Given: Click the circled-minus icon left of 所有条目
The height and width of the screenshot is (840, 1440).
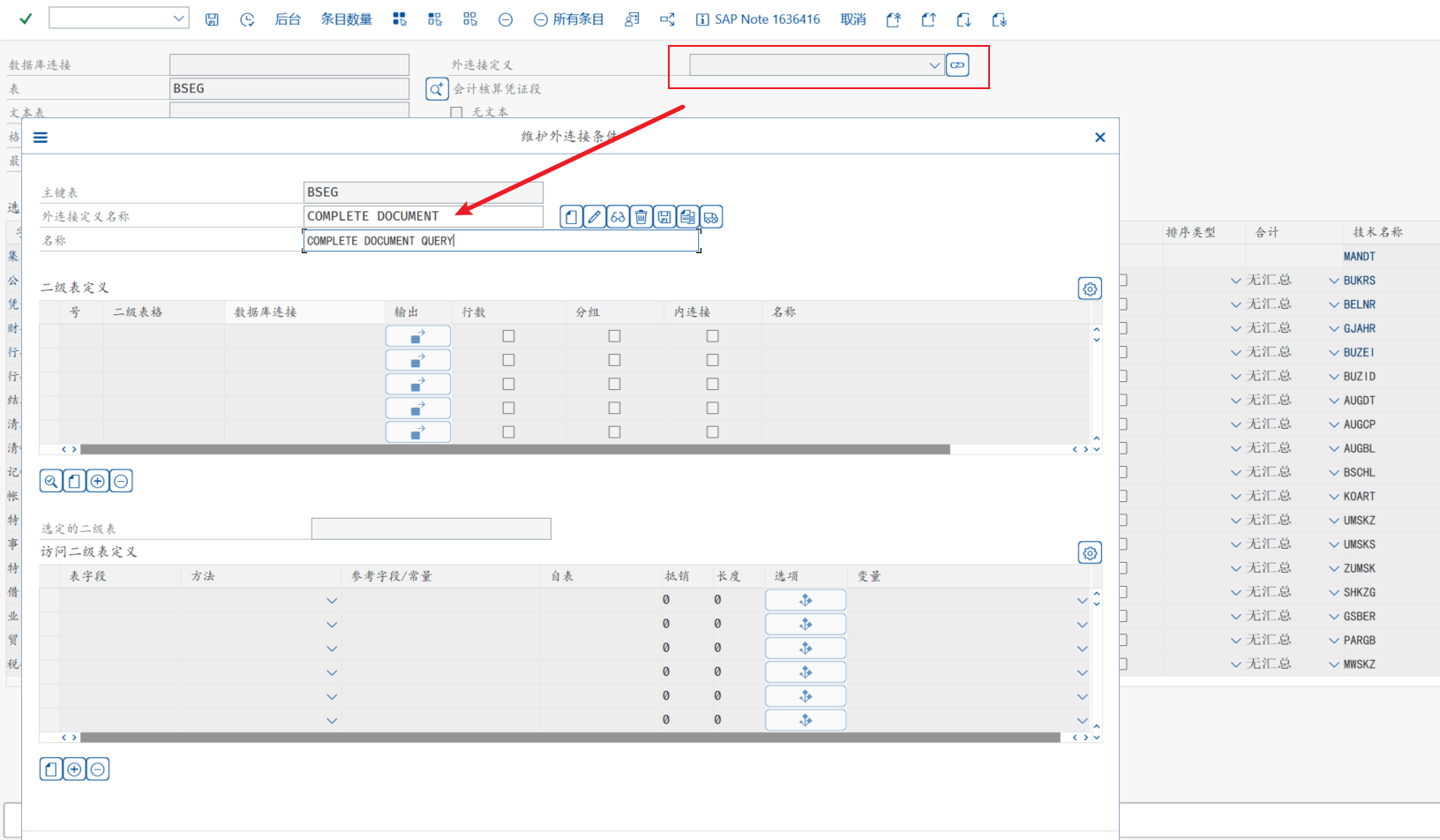Looking at the screenshot, I should pos(541,19).
